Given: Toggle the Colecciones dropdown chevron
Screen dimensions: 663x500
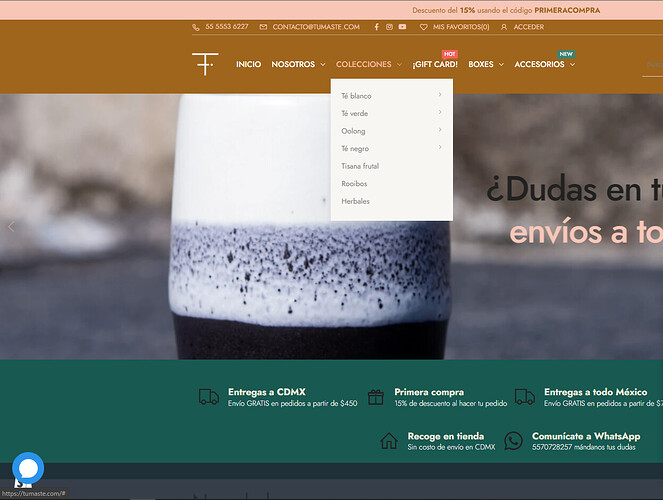Looking at the screenshot, I should [399, 65].
